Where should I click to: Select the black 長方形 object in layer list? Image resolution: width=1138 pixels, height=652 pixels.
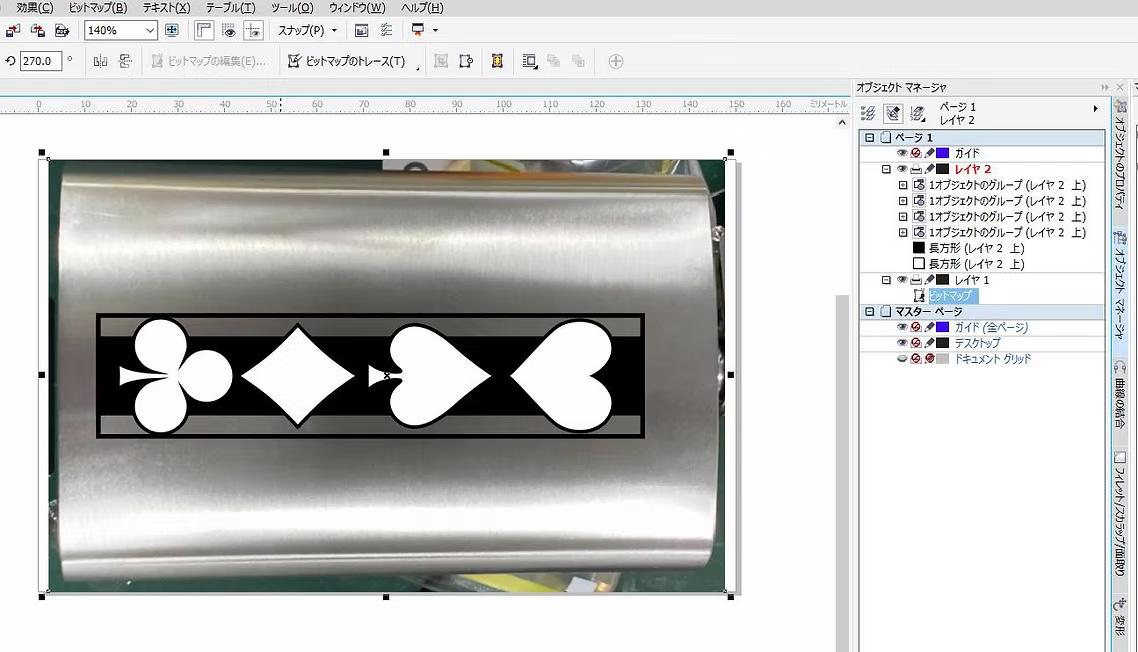[x=968, y=248]
